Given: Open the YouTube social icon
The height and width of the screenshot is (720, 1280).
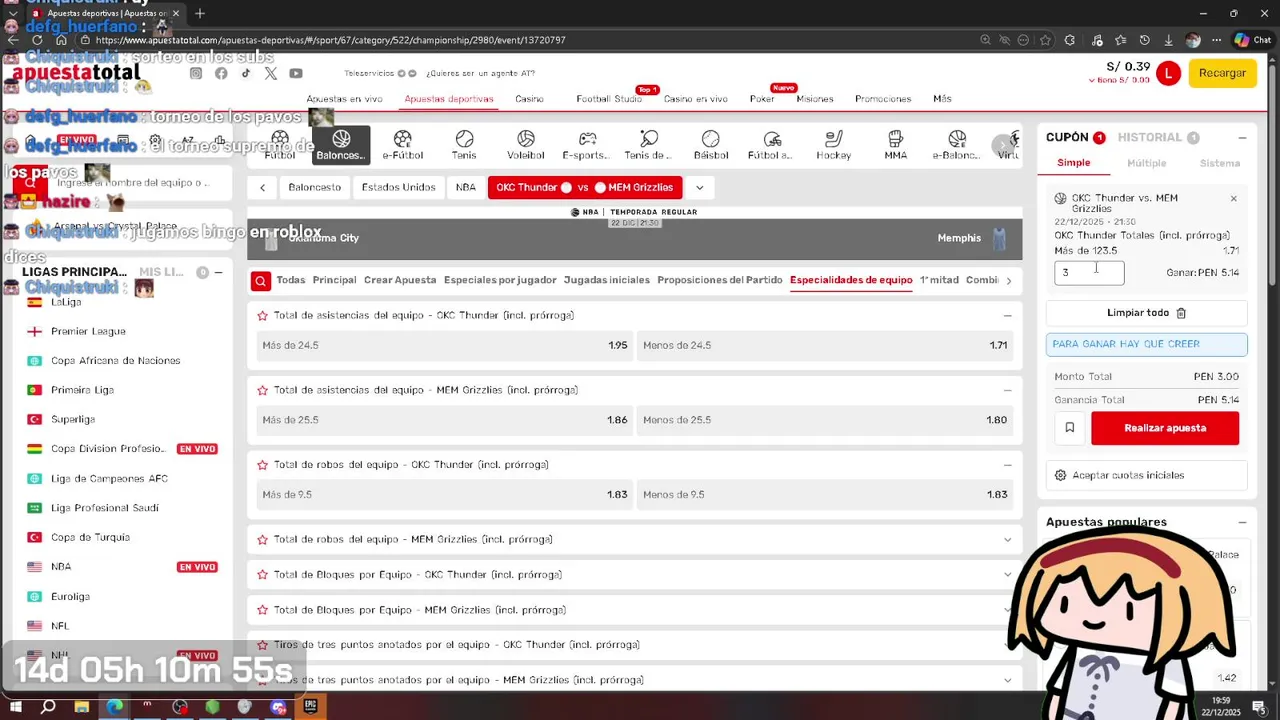Looking at the screenshot, I should click(296, 73).
